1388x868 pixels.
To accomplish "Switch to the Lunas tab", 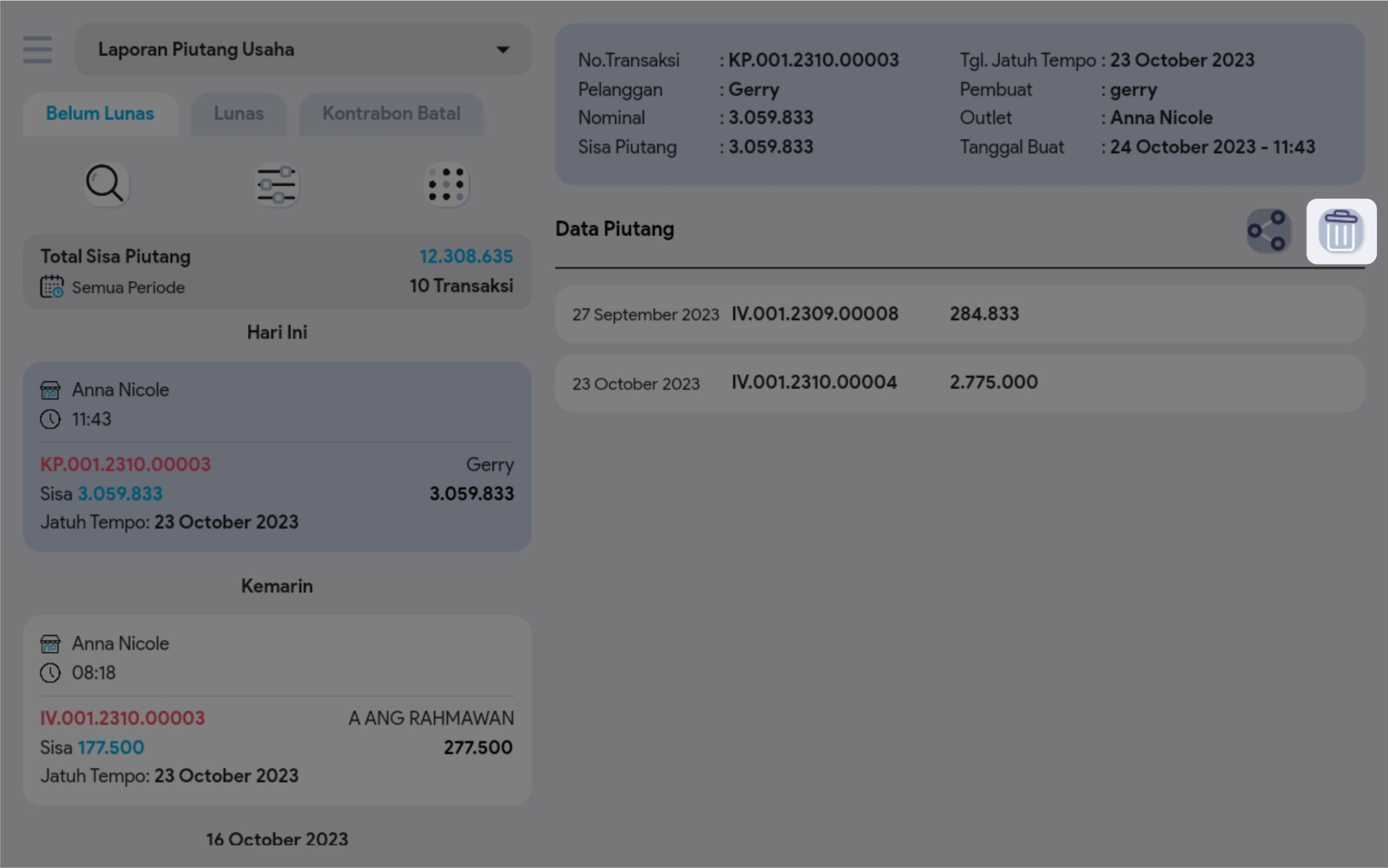I will click(239, 114).
